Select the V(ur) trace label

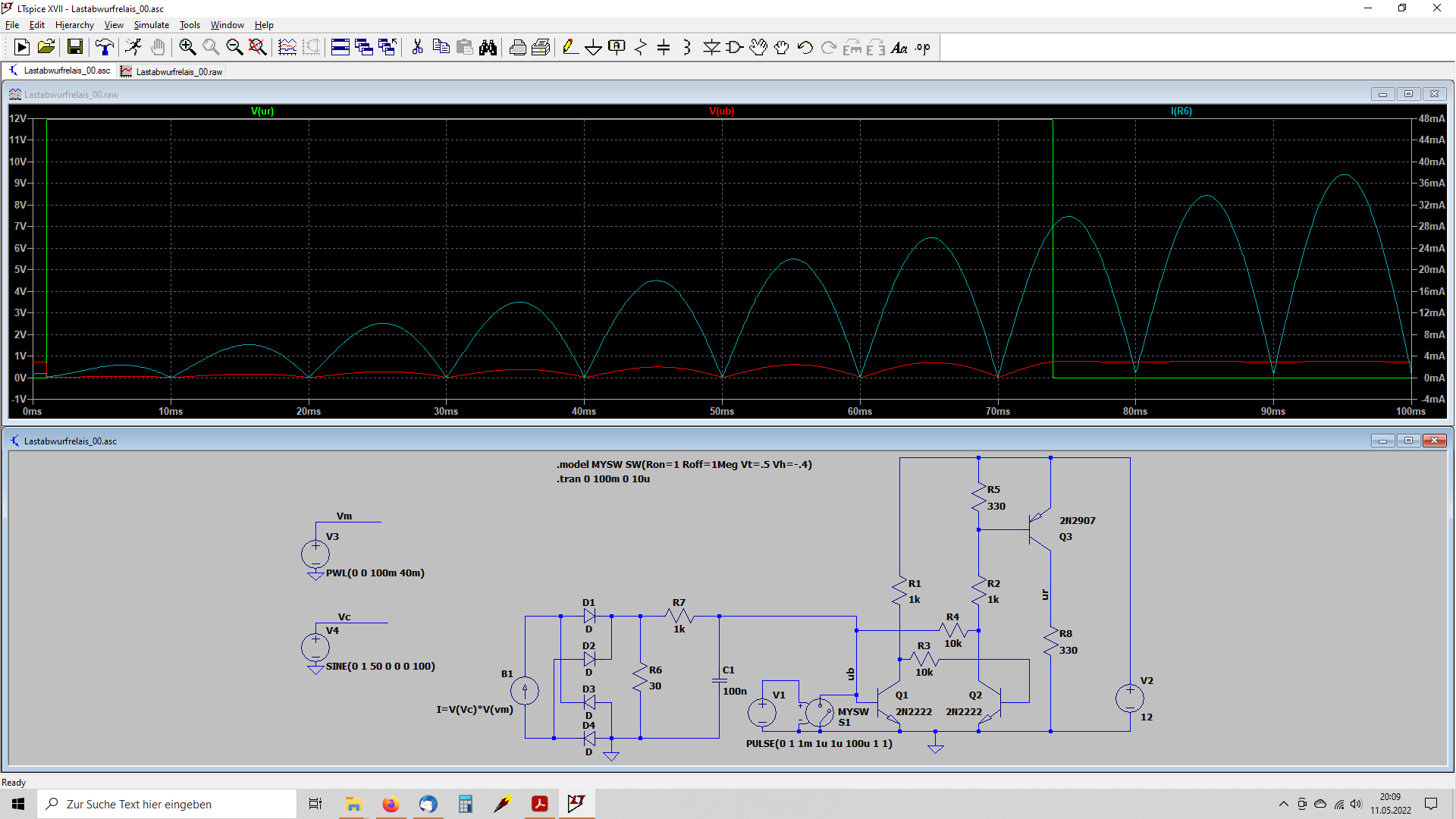click(x=262, y=111)
